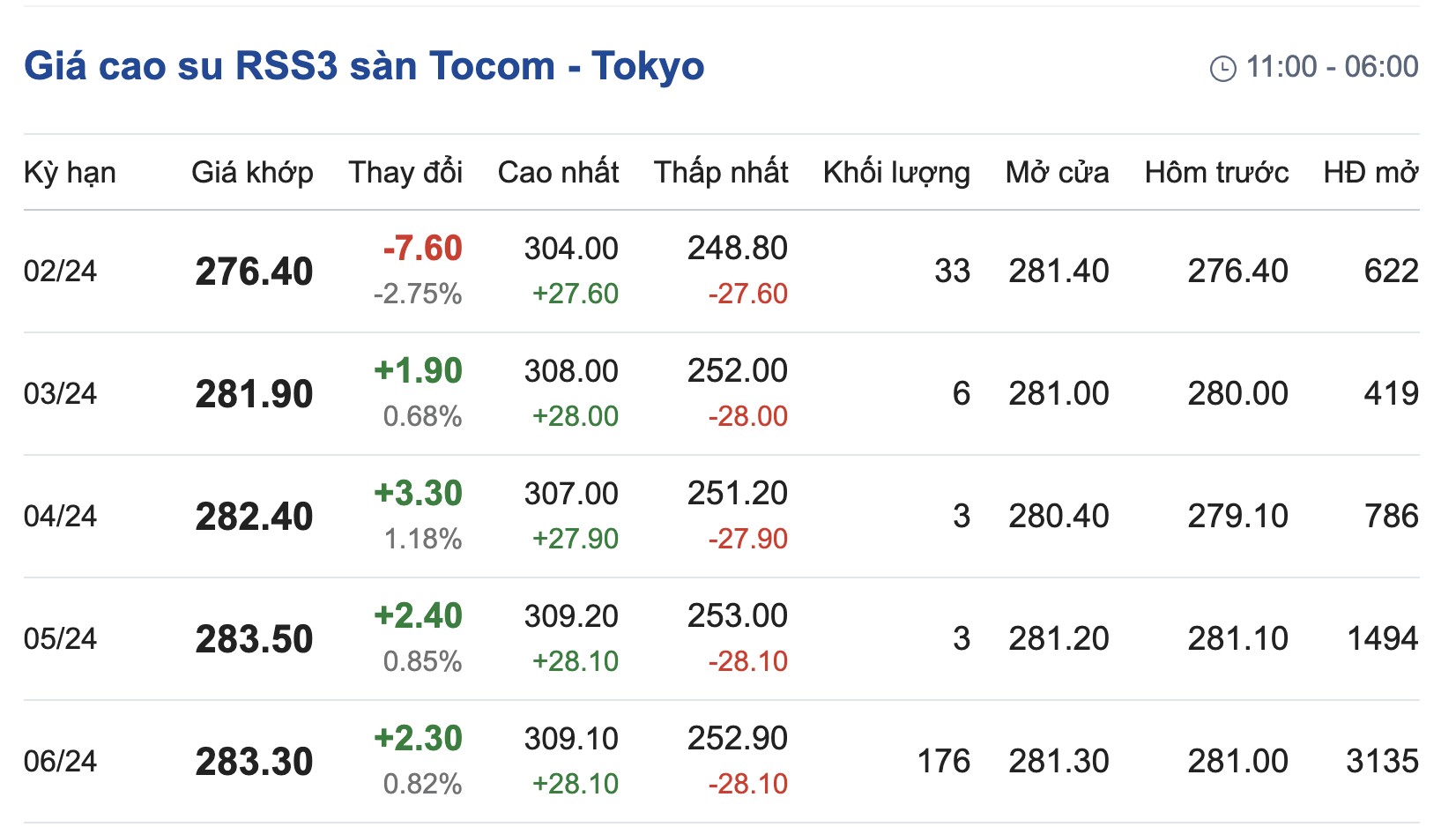Click the 05/24 matched price 283.50

[x=254, y=639]
